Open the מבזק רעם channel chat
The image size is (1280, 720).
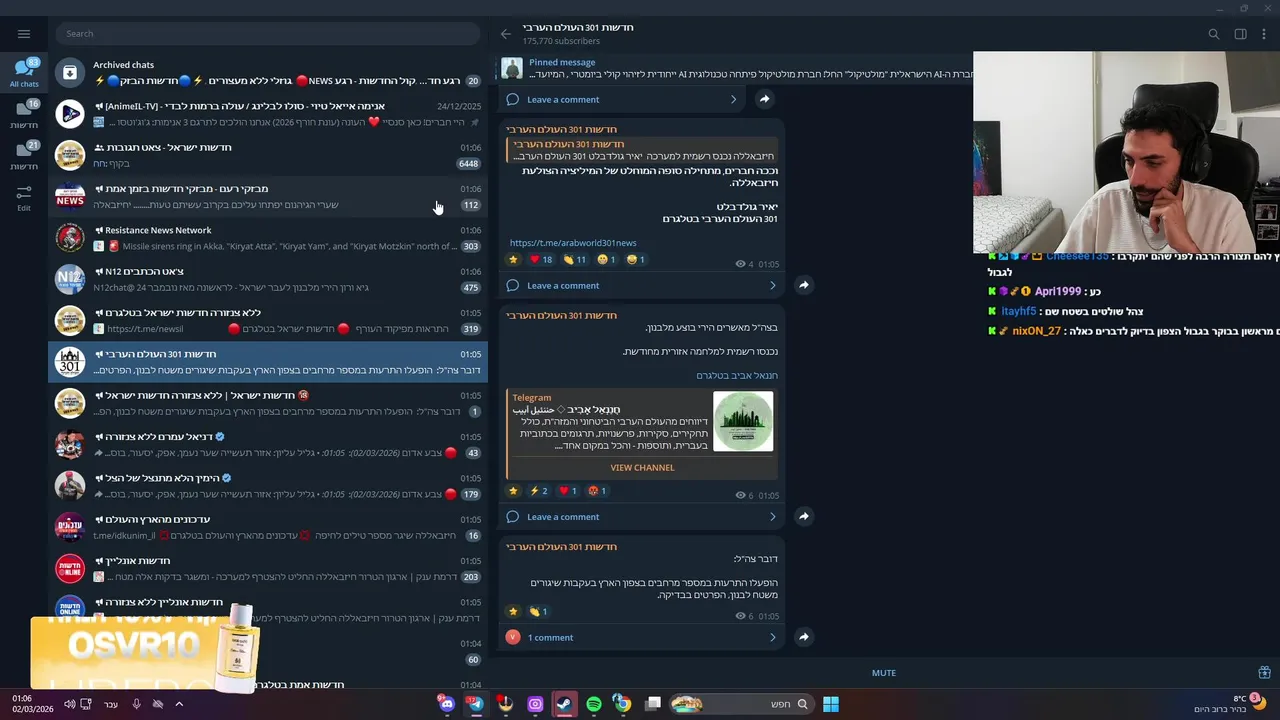pos(268,196)
